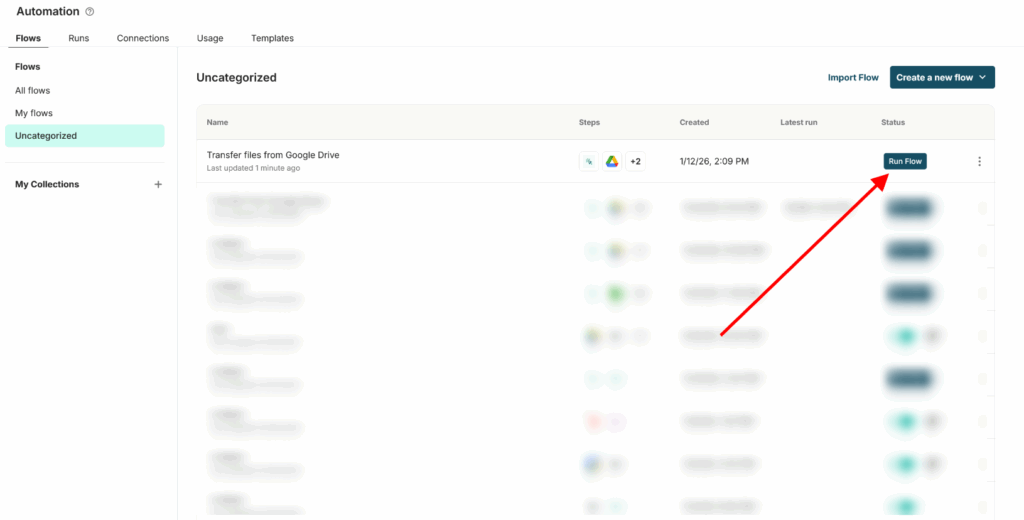
Task: Open the Connections tab
Action: coord(143,38)
